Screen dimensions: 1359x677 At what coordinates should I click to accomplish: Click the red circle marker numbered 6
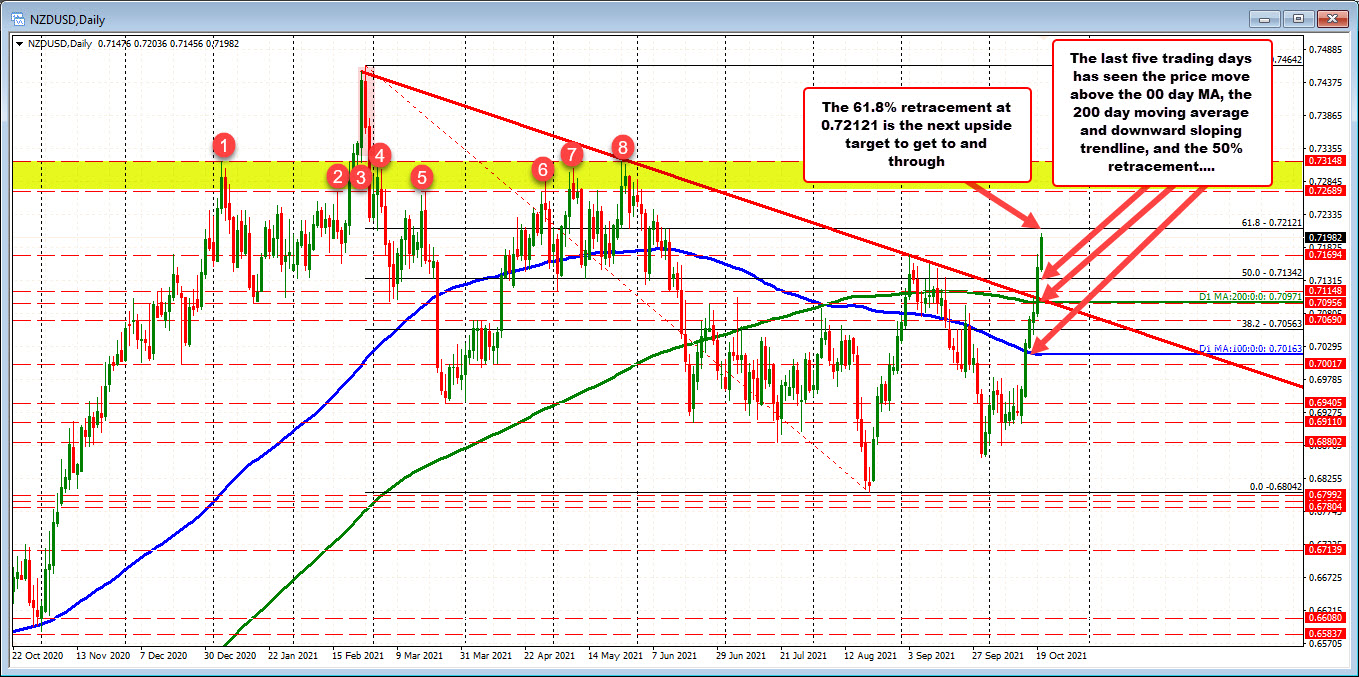[542, 169]
